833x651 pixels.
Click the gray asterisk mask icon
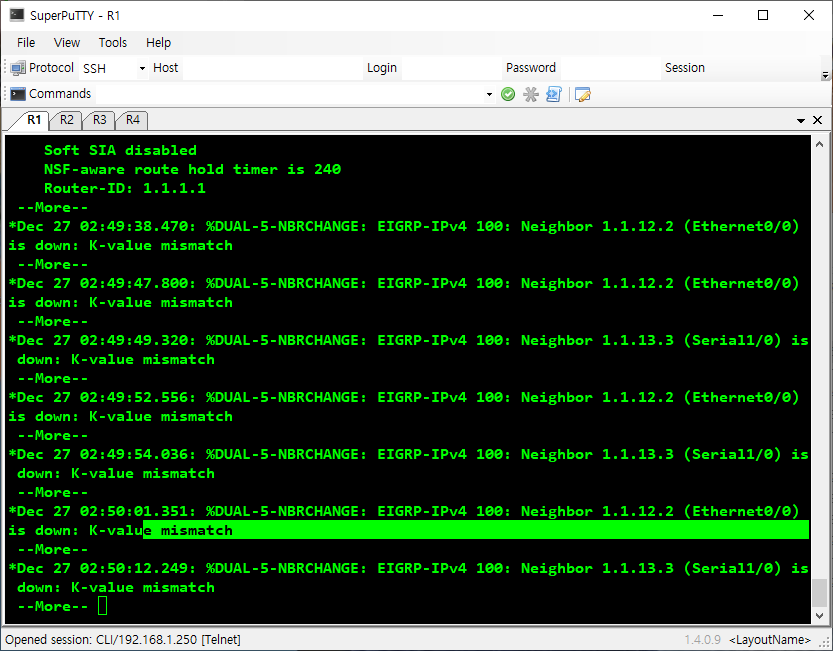coord(531,95)
